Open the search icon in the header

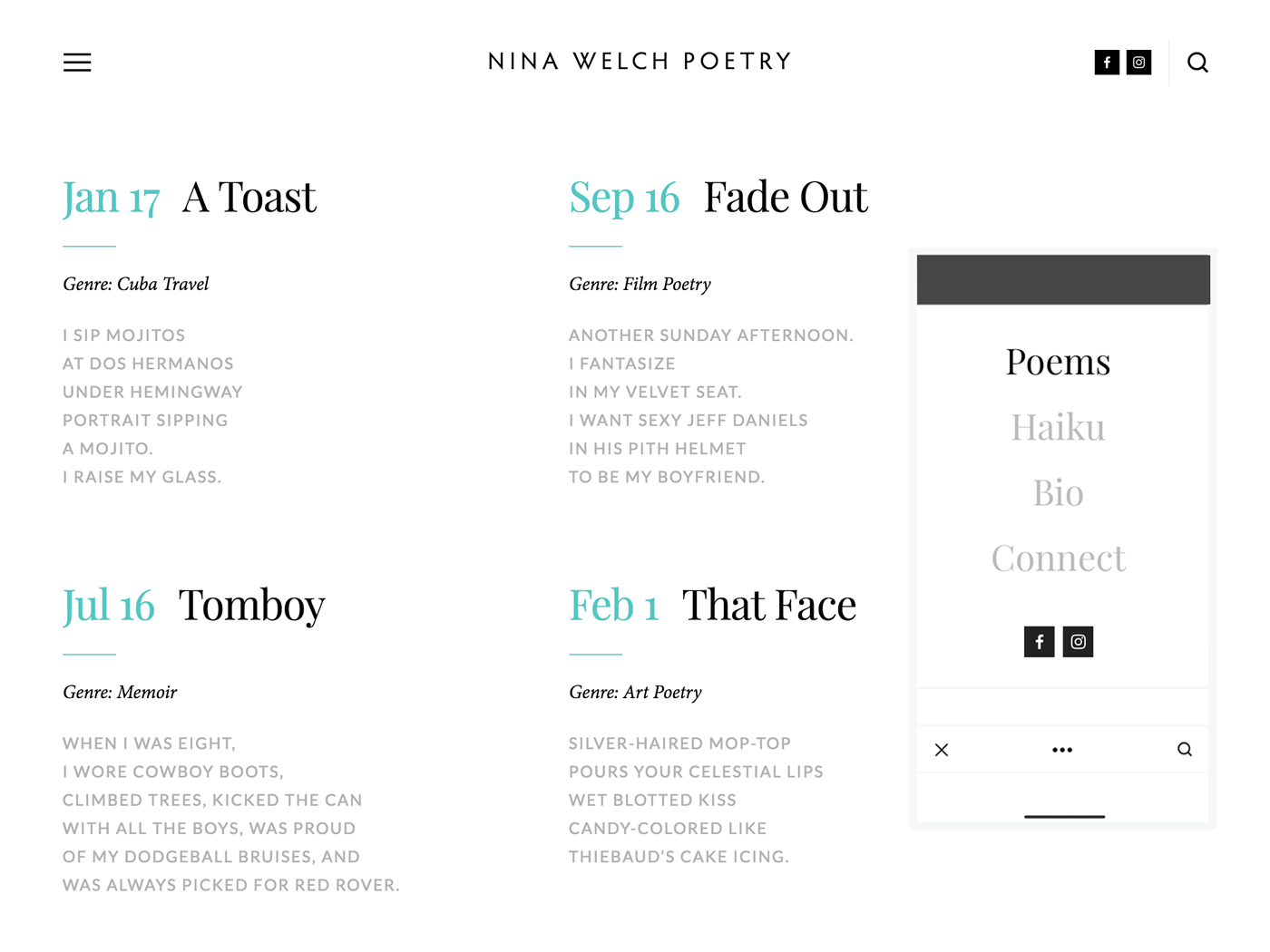(x=1197, y=63)
